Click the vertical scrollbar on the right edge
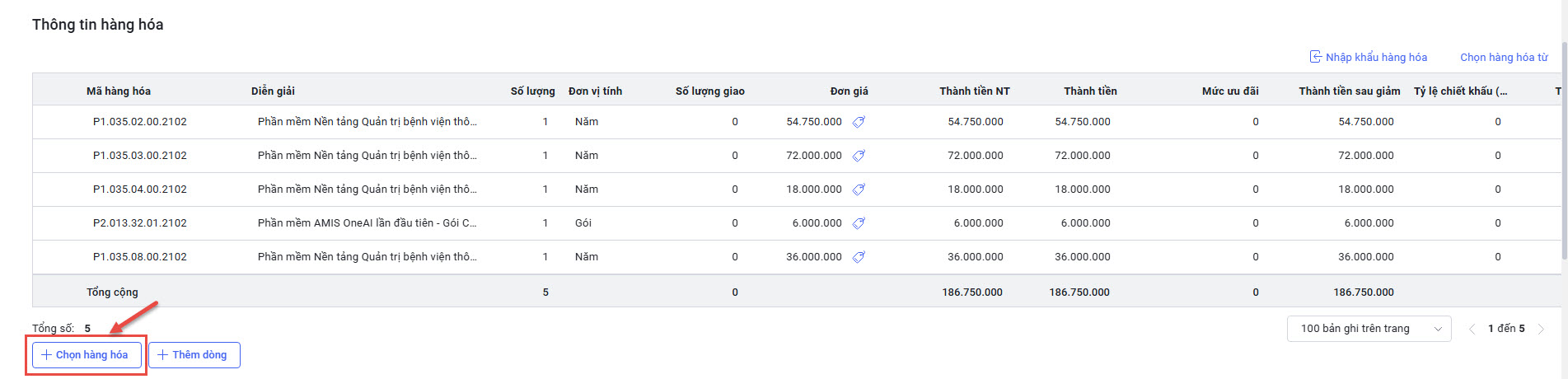The height and width of the screenshot is (379, 1568). (1563, 148)
